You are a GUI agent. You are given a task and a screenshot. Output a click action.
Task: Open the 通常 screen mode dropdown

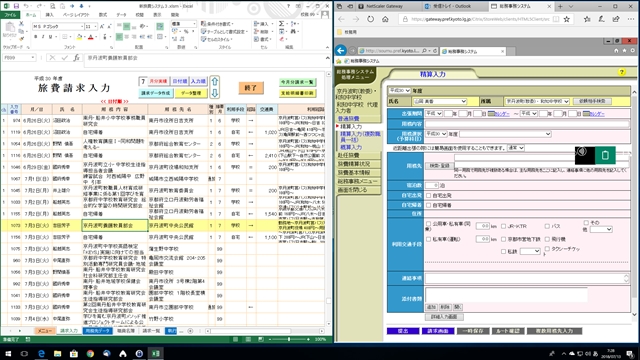(x=516, y=148)
